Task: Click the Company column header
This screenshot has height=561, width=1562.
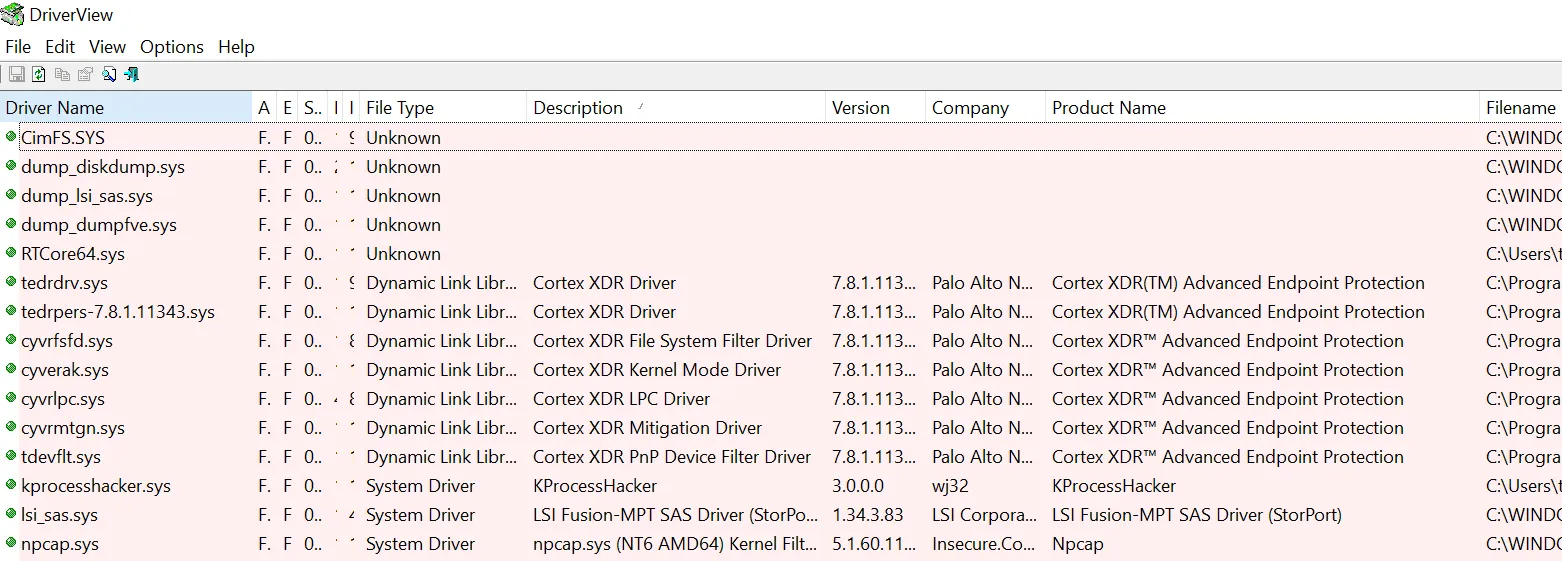Action: point(970,108)
